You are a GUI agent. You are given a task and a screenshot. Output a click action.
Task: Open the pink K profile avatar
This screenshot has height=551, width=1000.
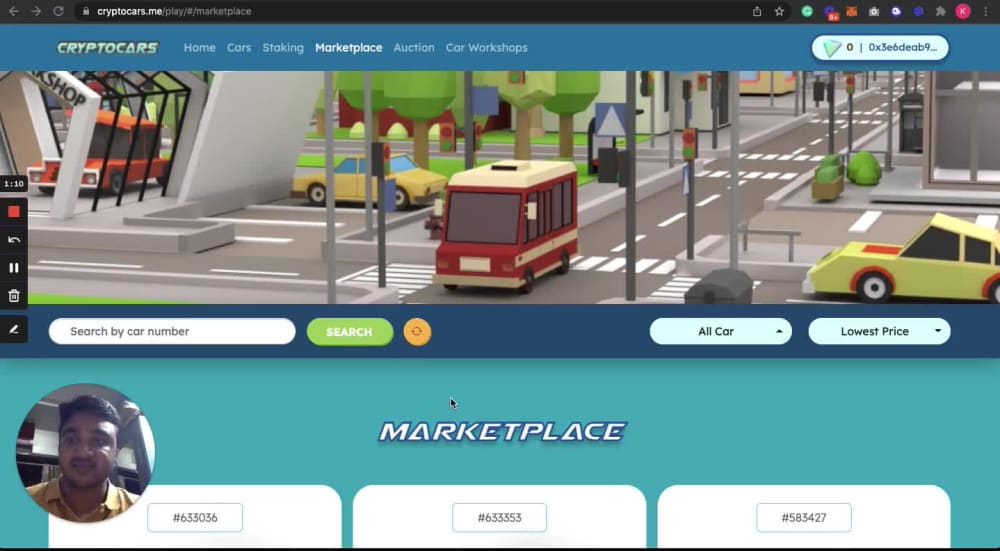(963, 11)
